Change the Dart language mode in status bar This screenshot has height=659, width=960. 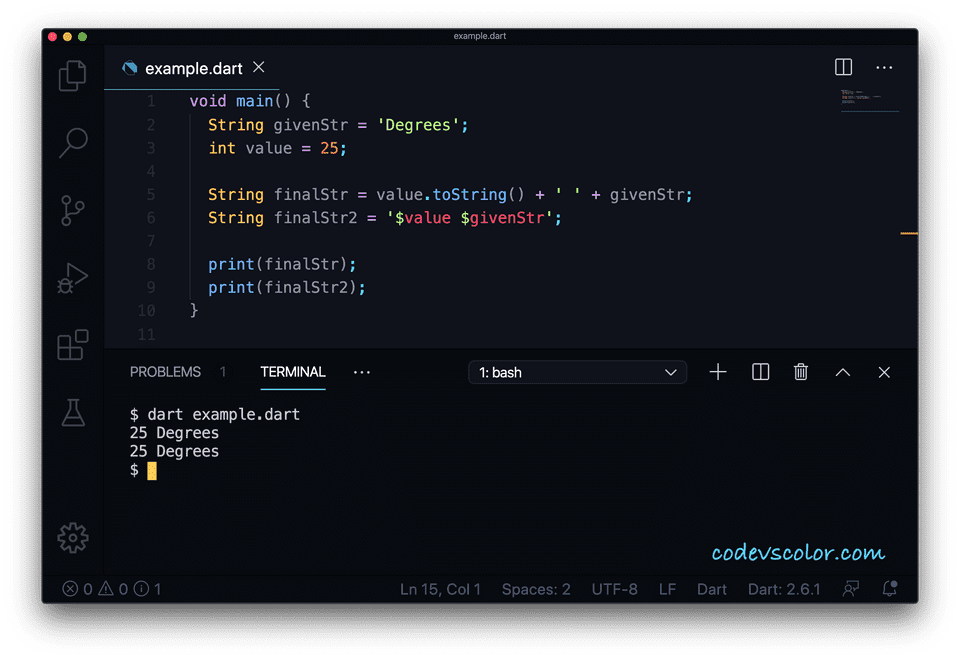click(711, 589)
